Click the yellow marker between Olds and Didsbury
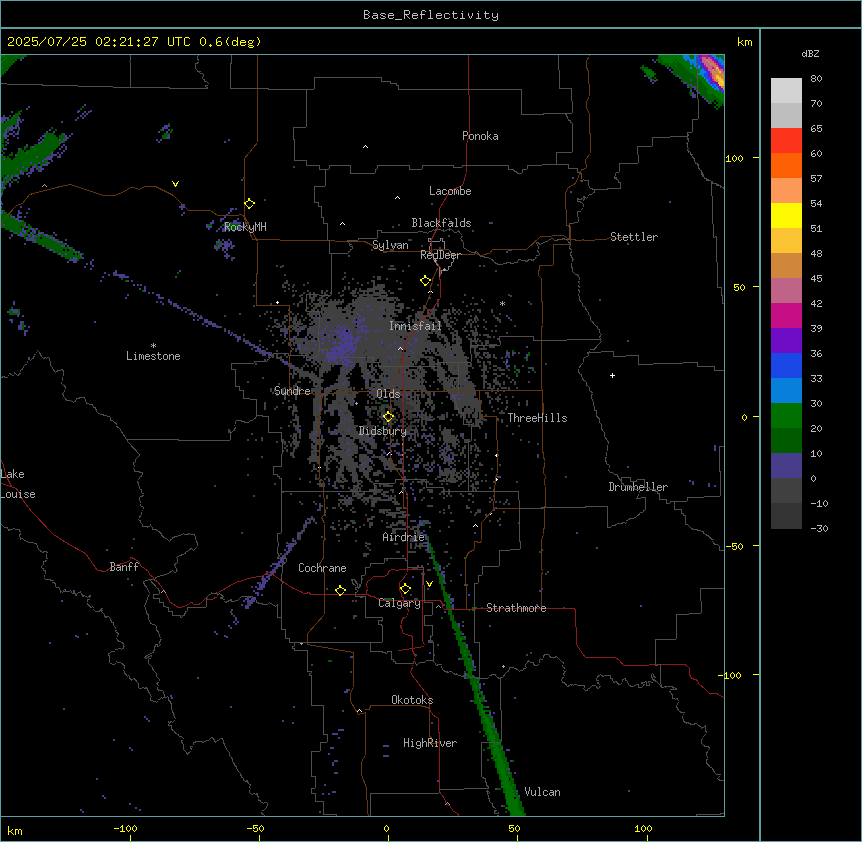The height and width of the screenshot is (842, 862). (389, 417)
